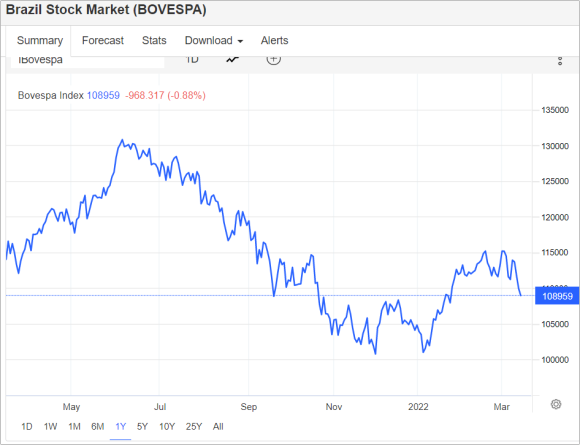Click the Jul date axis label
Viewport: 580px width, 445px height.
[160, 407]
